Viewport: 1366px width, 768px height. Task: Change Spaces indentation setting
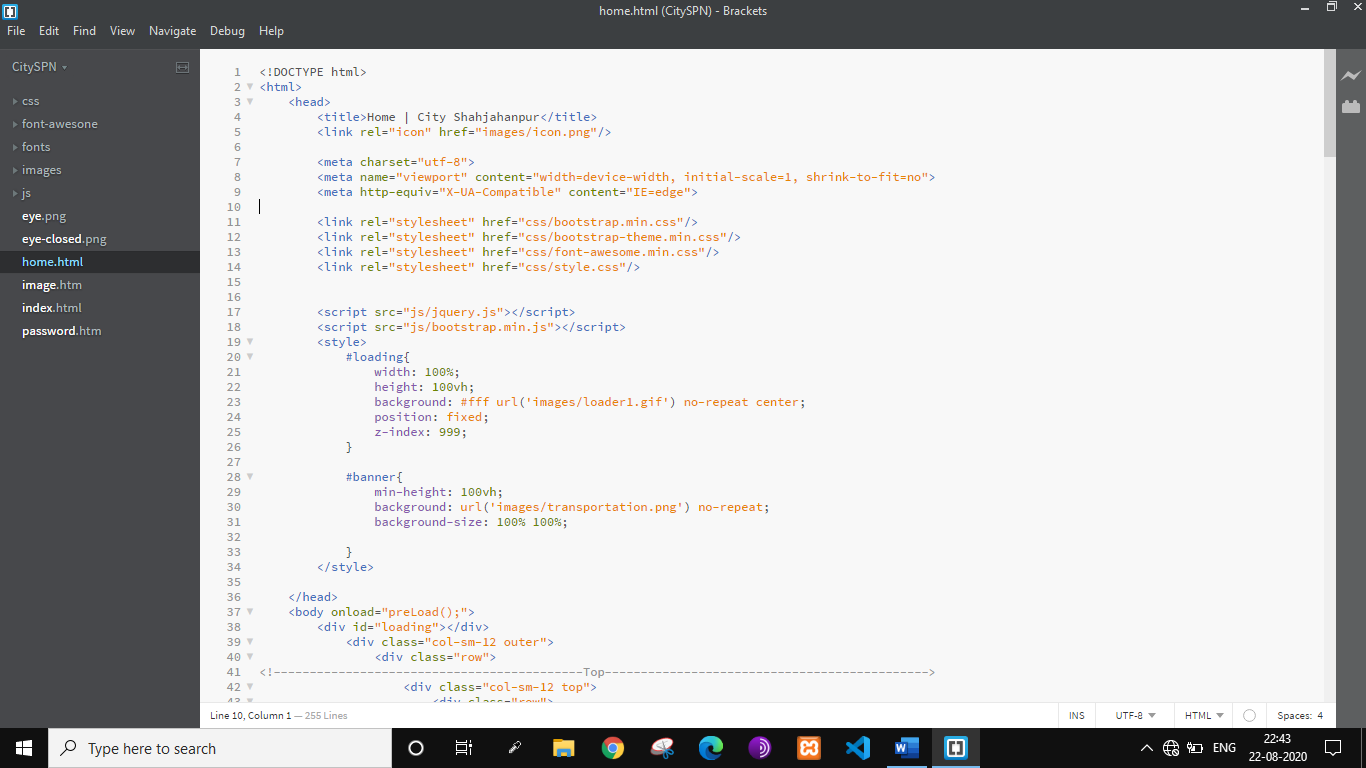(1294, 716)
